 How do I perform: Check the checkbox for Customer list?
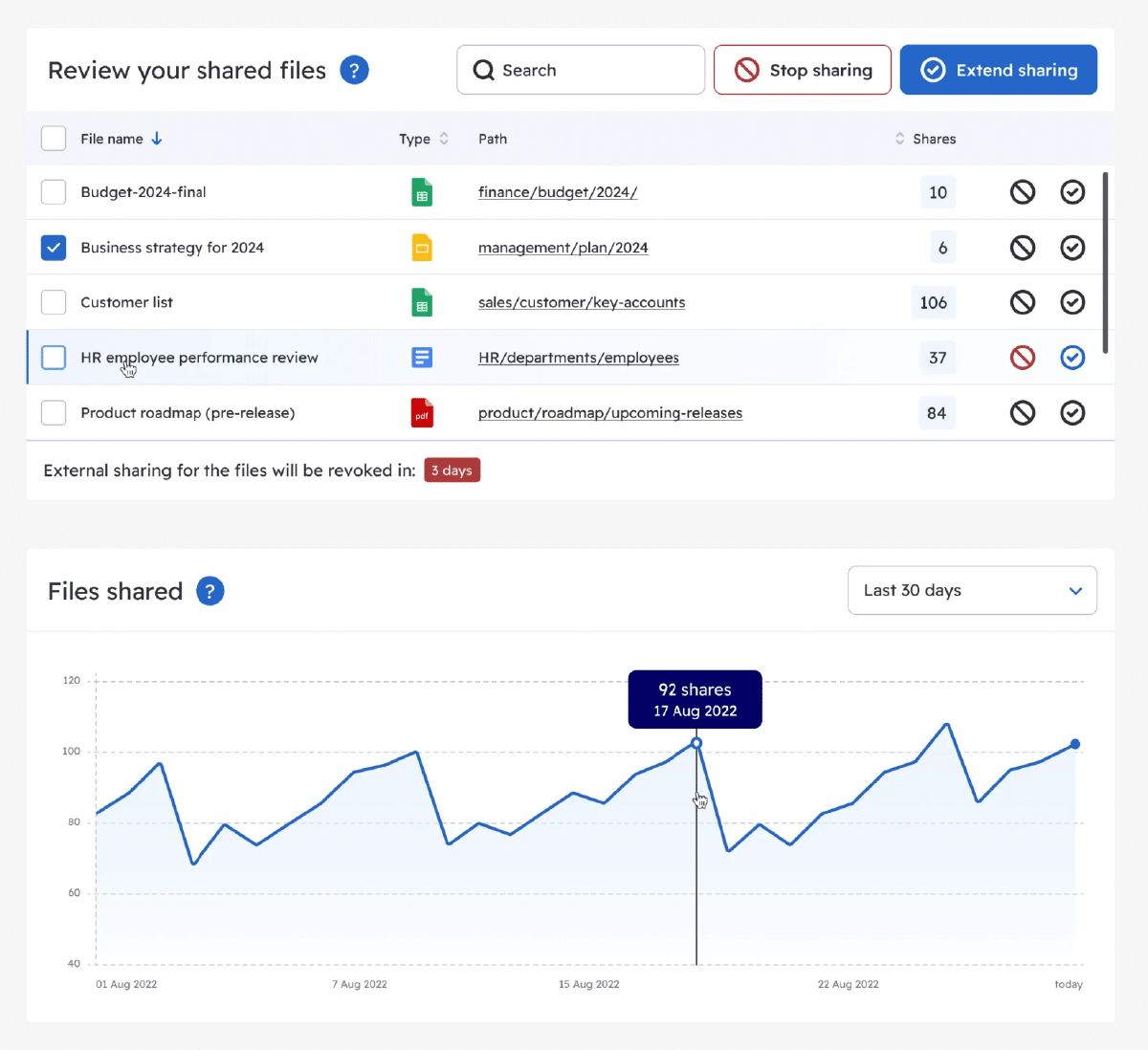click(x=54, y=302)
